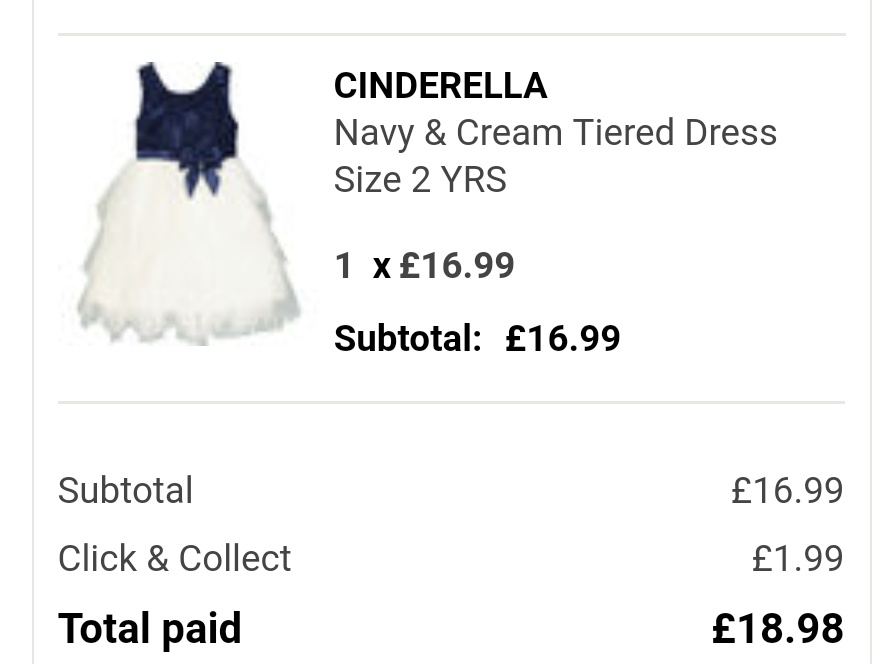The image size is (887, 664).
Task: Click the bold item subtotal £16.99 amount
Action: (x=562, y=339)
